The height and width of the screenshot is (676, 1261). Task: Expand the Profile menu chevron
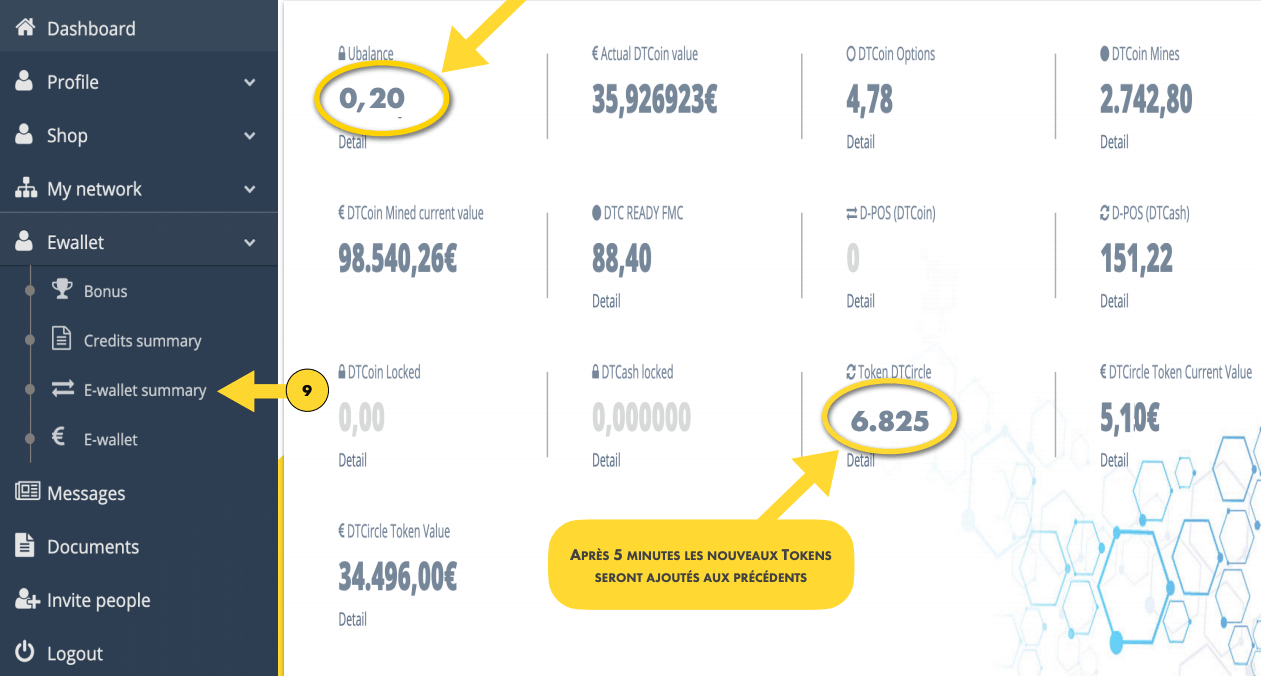coord(250,82)
